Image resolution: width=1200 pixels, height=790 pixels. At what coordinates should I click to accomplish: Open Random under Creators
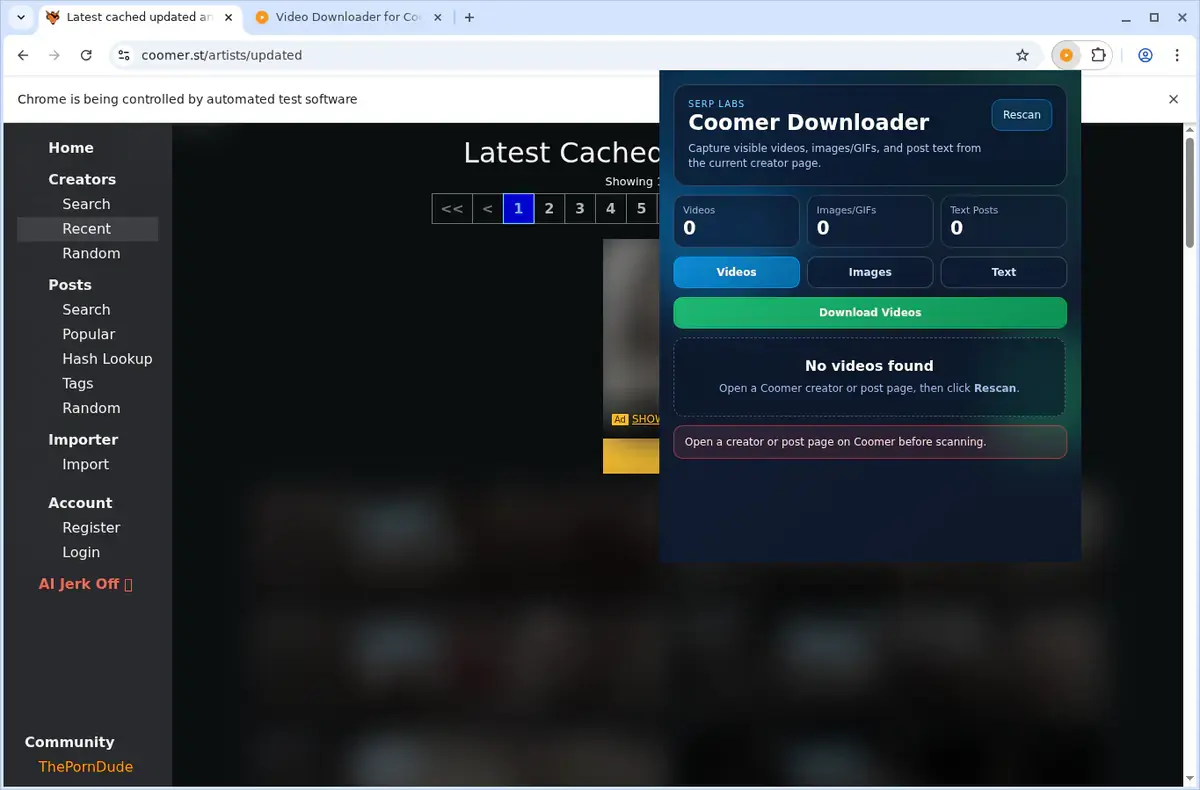click(x=91, y=254)
